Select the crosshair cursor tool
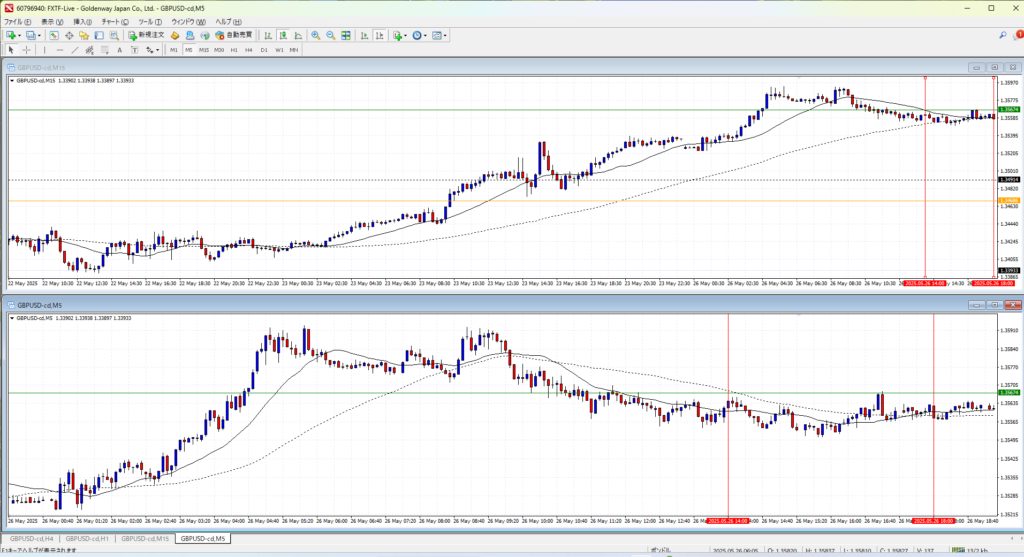 27,50
